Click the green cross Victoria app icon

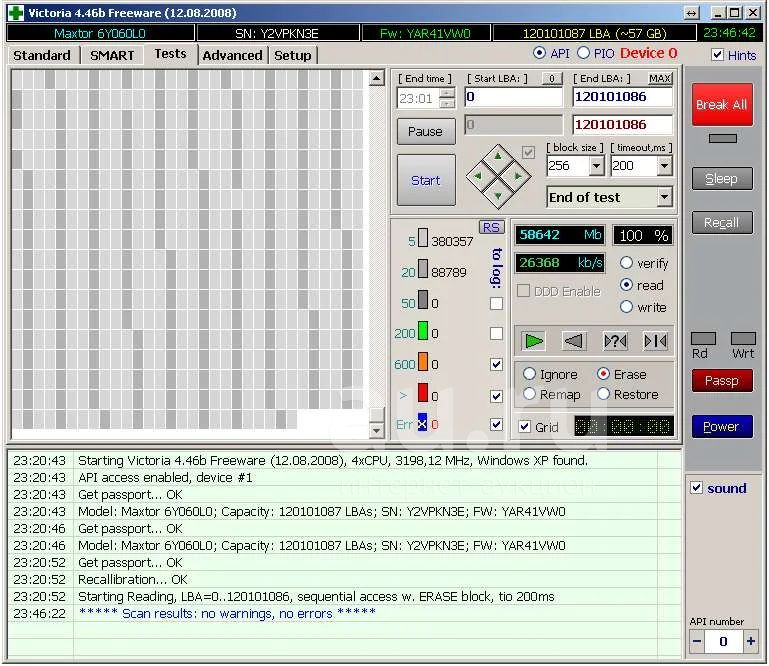coord(16,12)
